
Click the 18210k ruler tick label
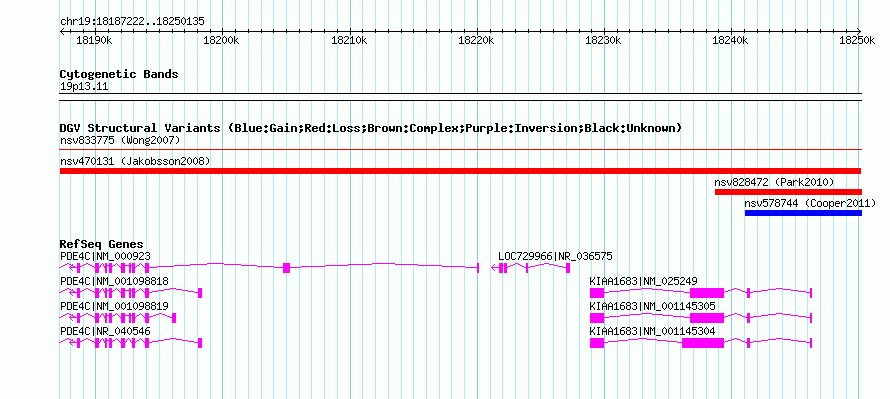pos(349,40)
